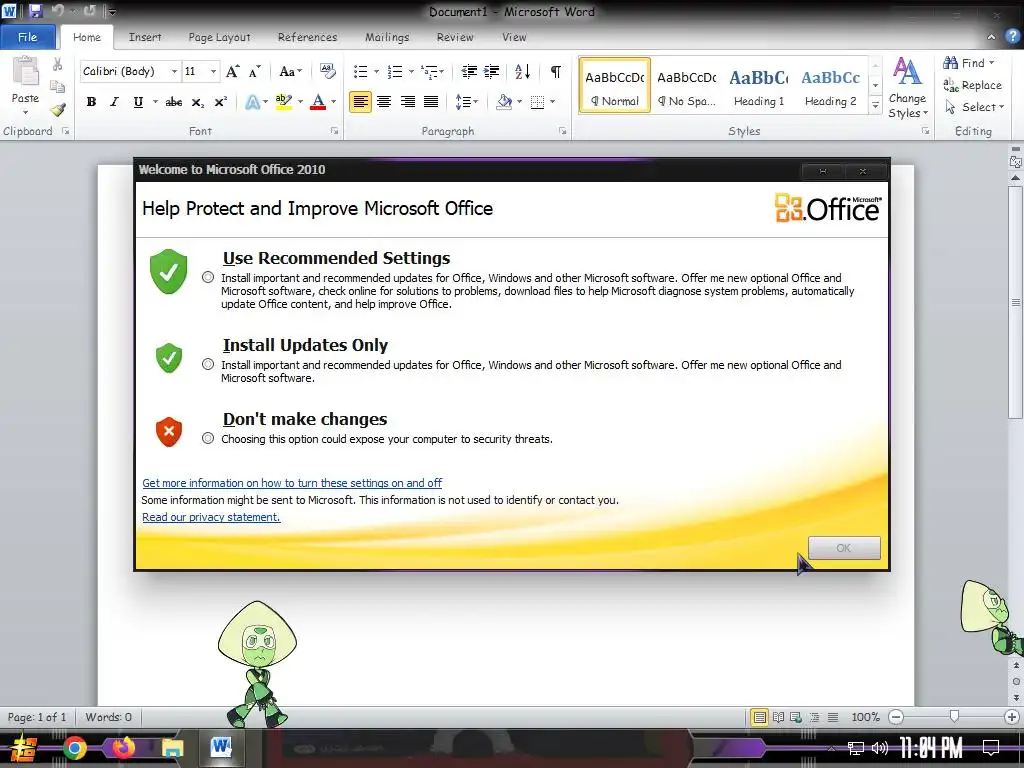Image resolution: width=1024 pixels, height=768 pixels.
Task: Click the Shrink Font icon
Action: tap(255, 71)
